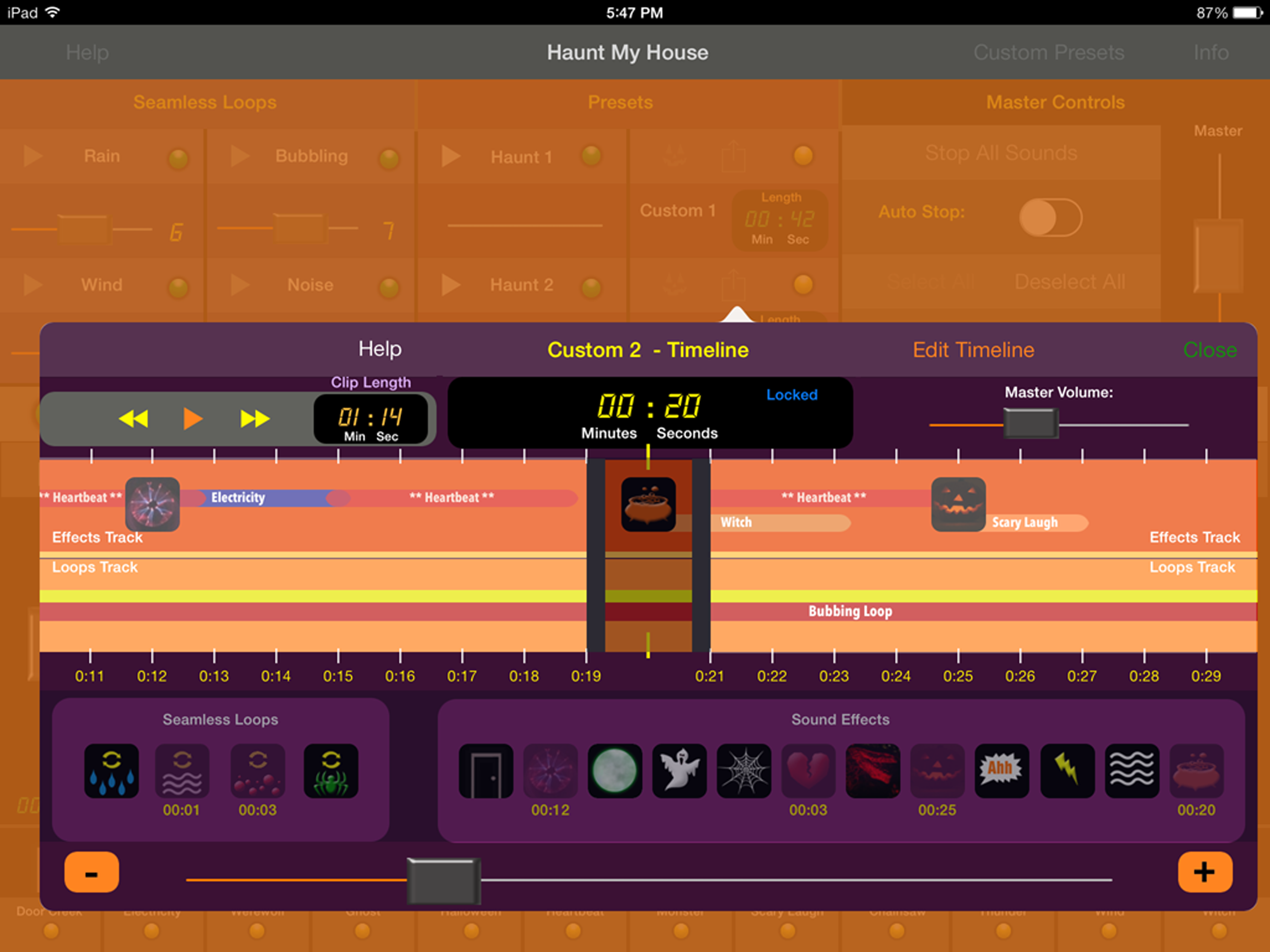Choose the door creak sound effect icon
Image resolution: width=1270 pixels, height=952 pixels.
pos(486,771)
